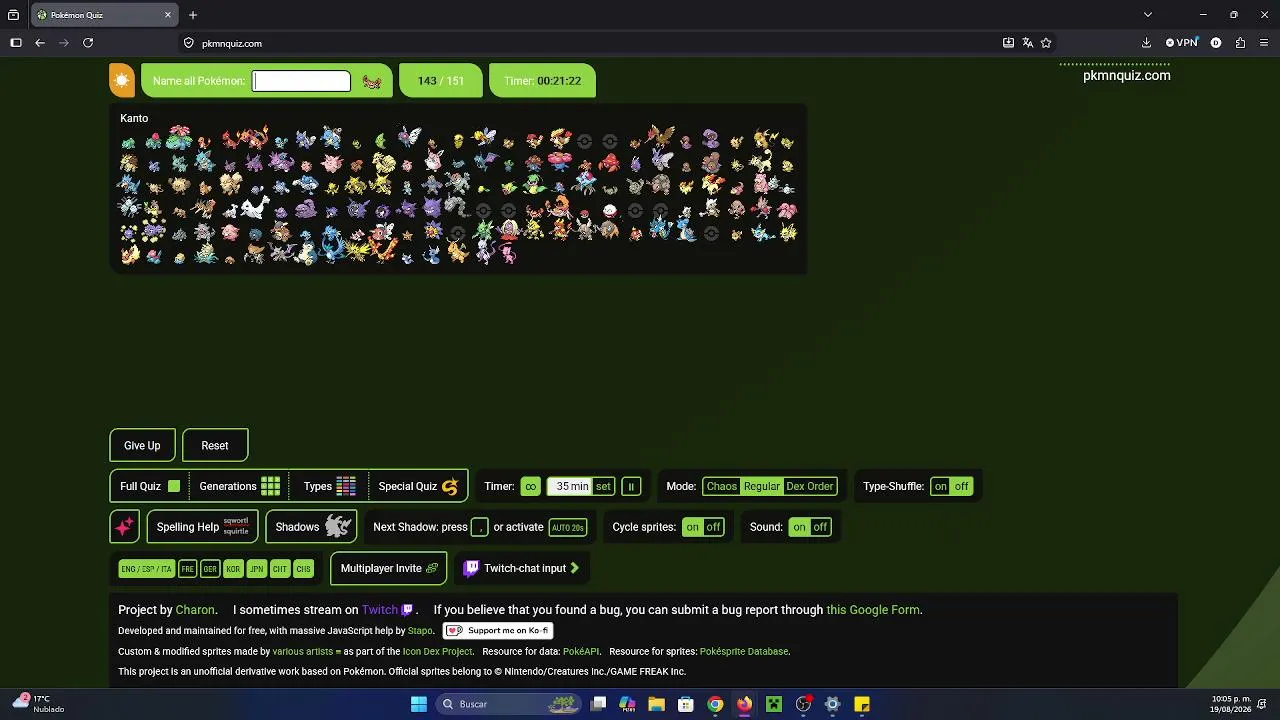The image size is (1280, 720).
Task: Activate AUTO 20s next shadow
Action: pyautogui.click(x=568, y=527)
